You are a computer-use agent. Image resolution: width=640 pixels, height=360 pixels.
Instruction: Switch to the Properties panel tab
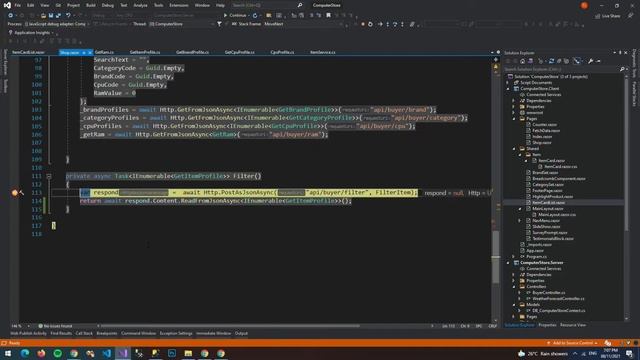tap(547, 325)
